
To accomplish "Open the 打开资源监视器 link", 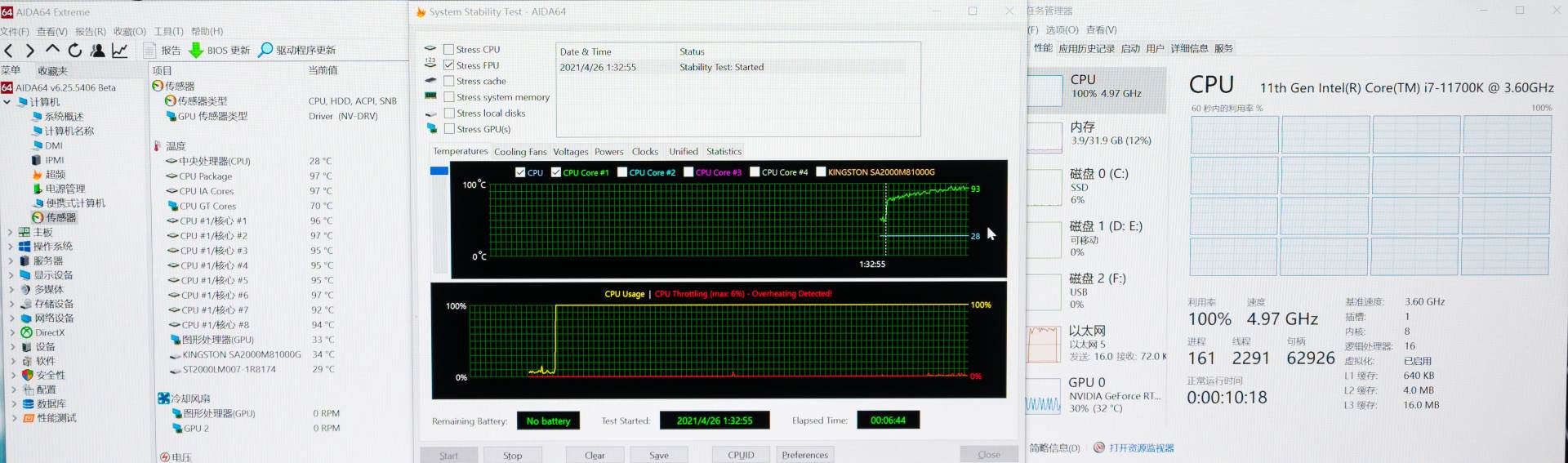I will 1141,448.
